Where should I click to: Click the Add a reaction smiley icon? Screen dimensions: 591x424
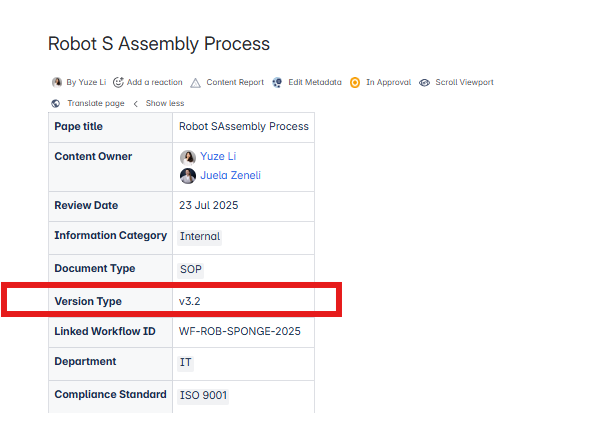pyautogui.click(x=118, y=82)
